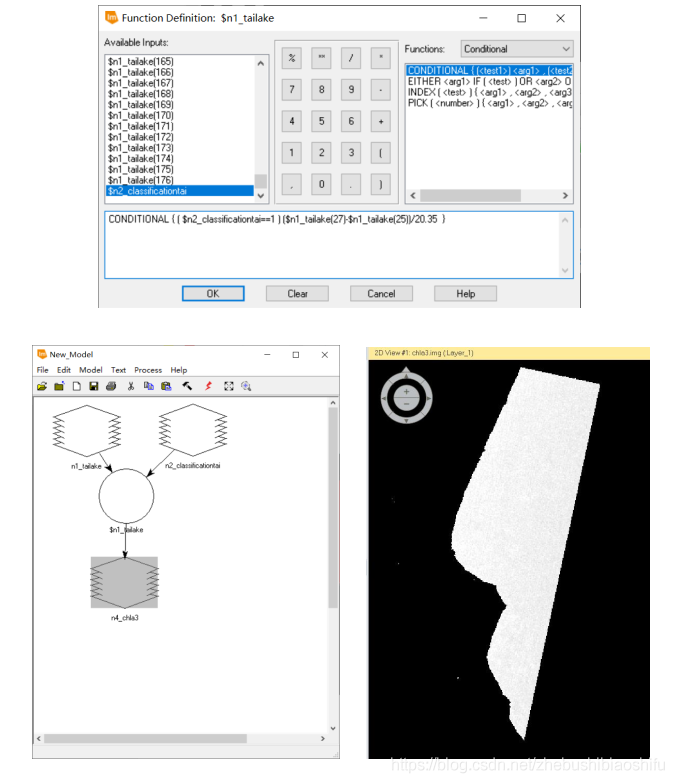Click the % keypad button

(292, 58)
